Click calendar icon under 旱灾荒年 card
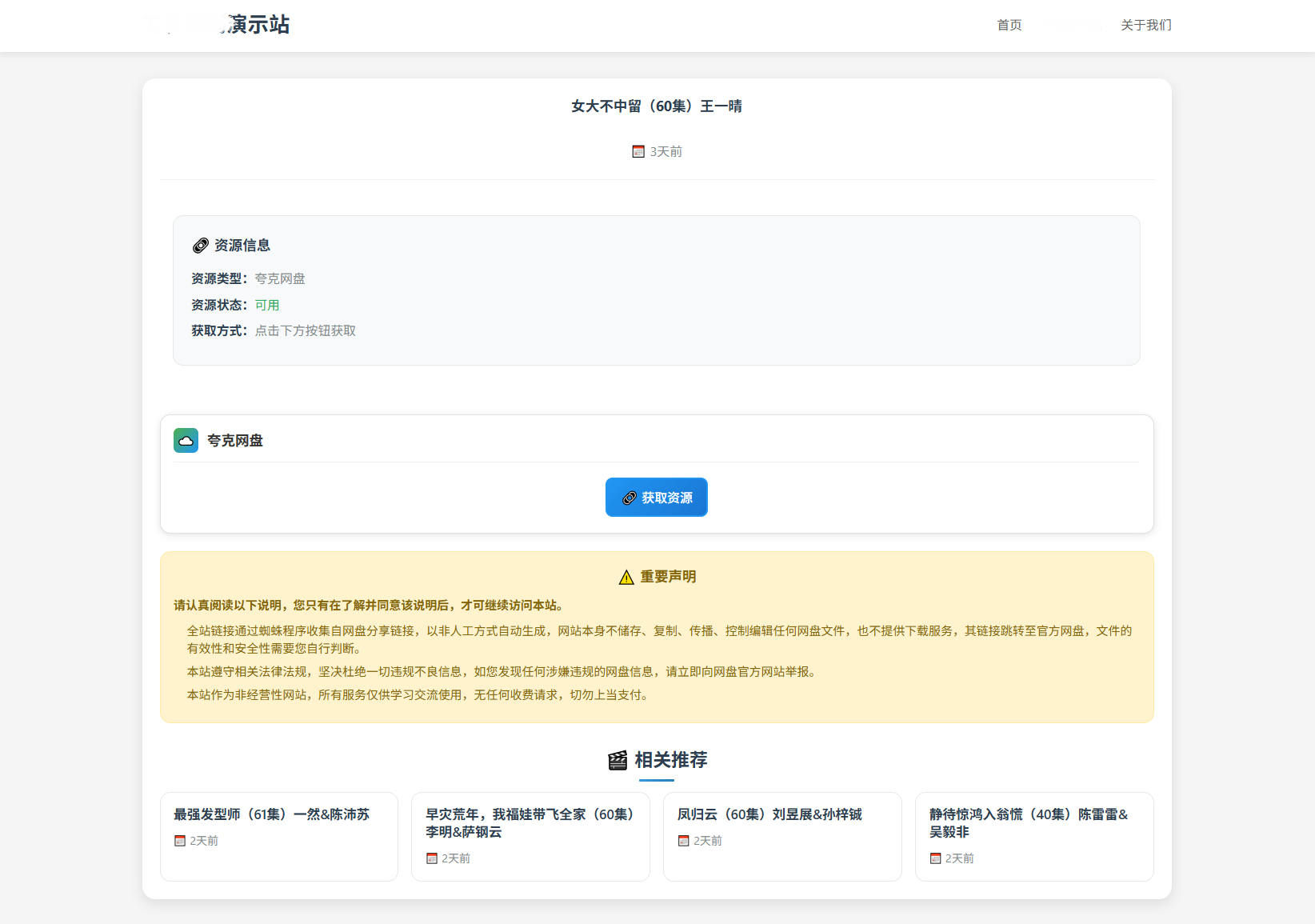1315x924 pixels. click(x=432, y=858)
